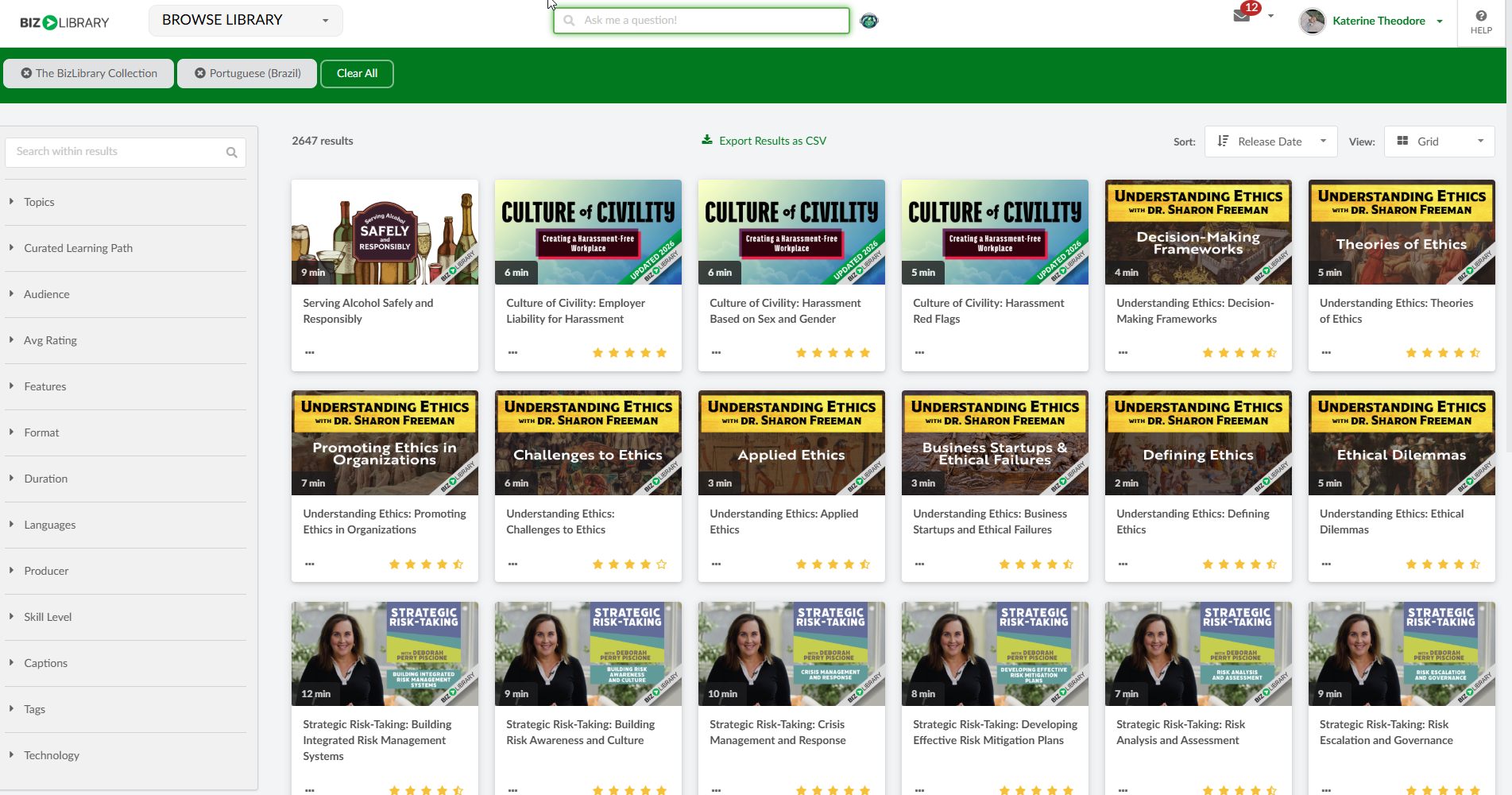Viewport: 1512px width, 795px height.
Task: Open the Building Integrated Risk Management Systems thumbnail
Action: coord(385,653)
